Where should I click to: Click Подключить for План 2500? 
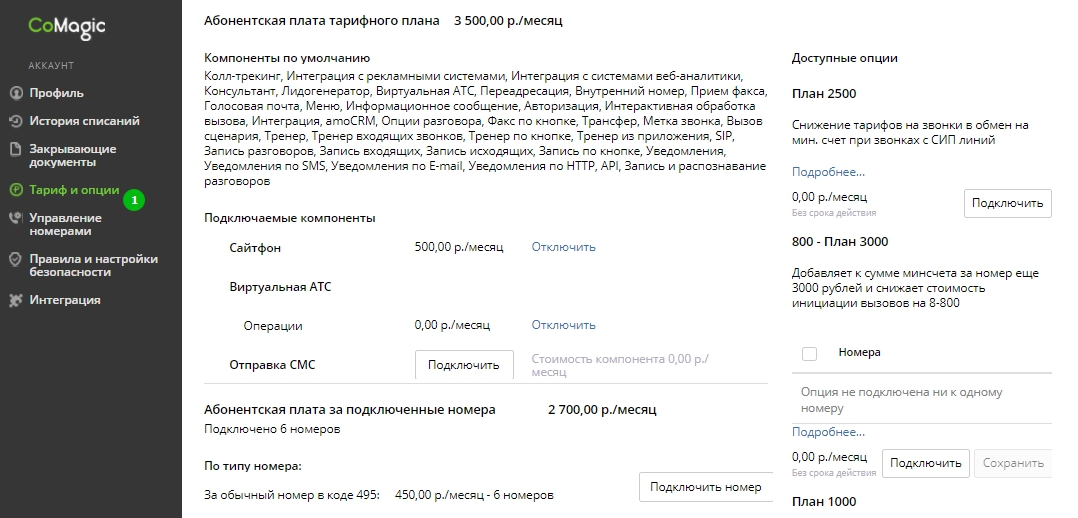pyautogui.click(x=1007, y=204)
